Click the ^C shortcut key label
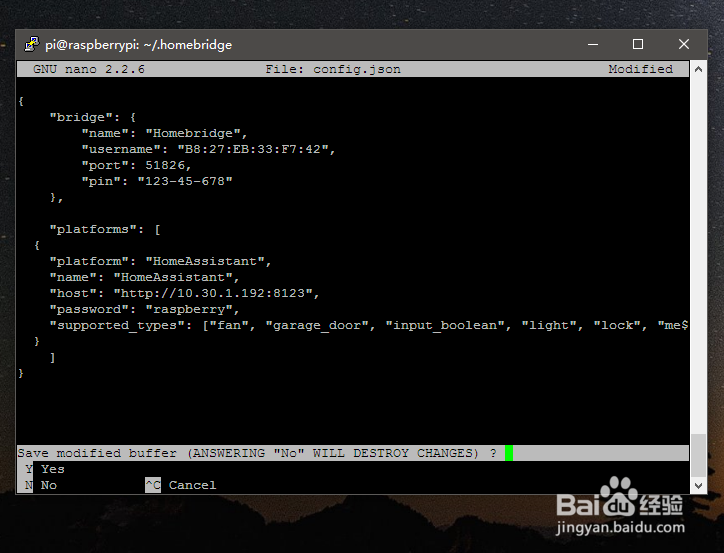This screenshot has height=553, width=724. tap(153, 485)
